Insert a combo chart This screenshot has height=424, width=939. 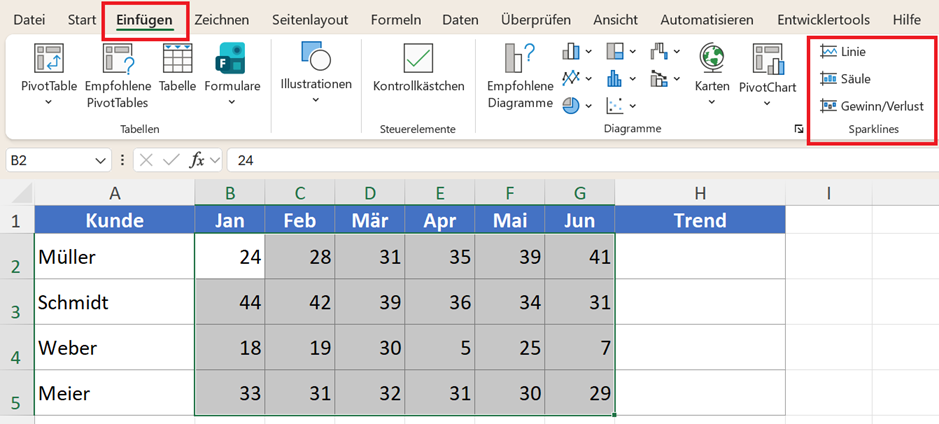coord(659,78)
